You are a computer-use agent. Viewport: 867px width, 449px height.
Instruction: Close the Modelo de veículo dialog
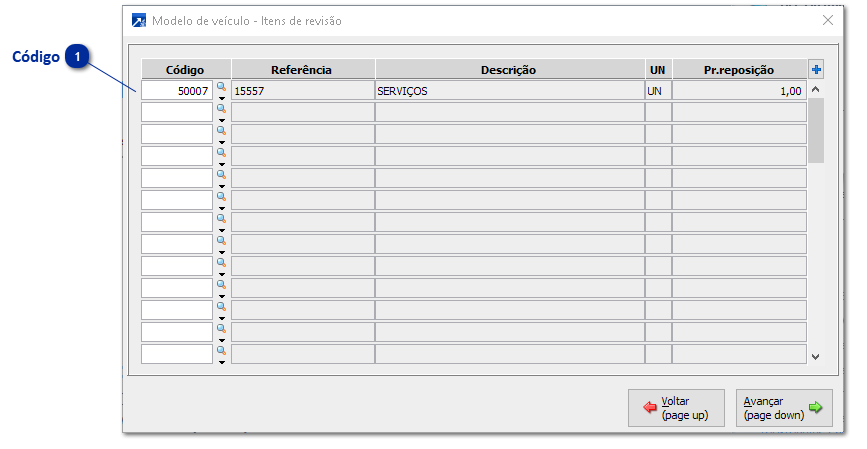(828, 20)
